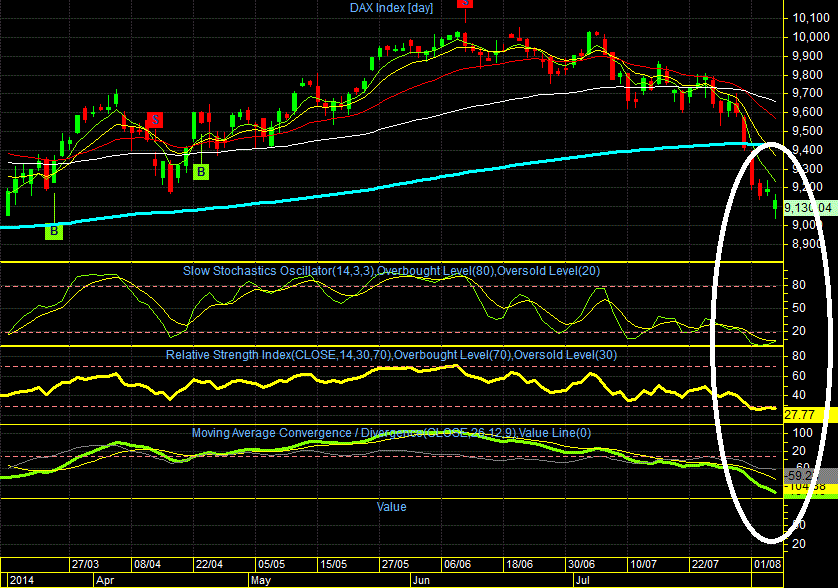The width and height of the screenshot is (838, 588).
Task: Click the Jul month label on timeline
Action: point(583,581)
